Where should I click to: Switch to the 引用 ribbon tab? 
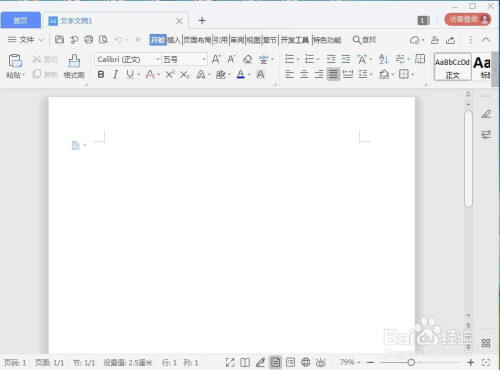point(221,40)
